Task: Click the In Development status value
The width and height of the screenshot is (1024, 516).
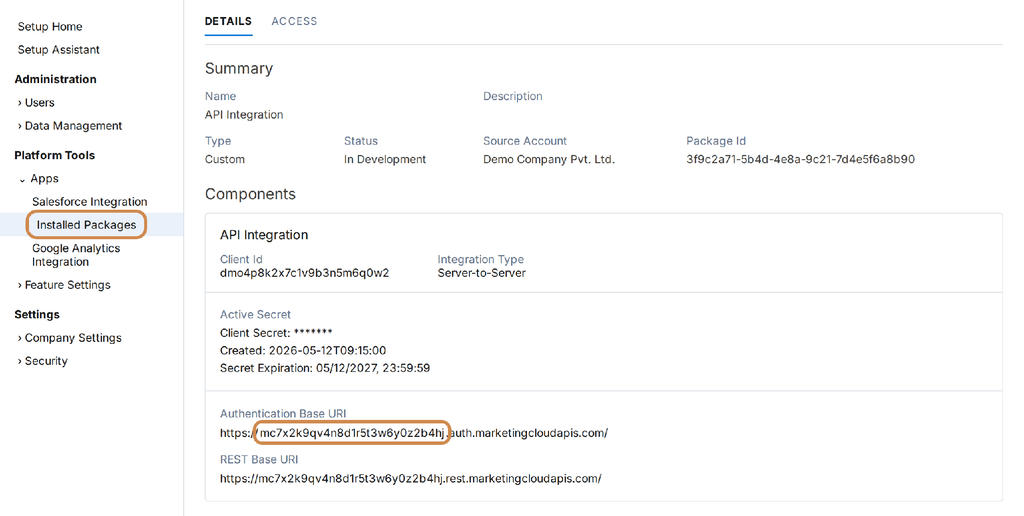Action: [385, 159]
